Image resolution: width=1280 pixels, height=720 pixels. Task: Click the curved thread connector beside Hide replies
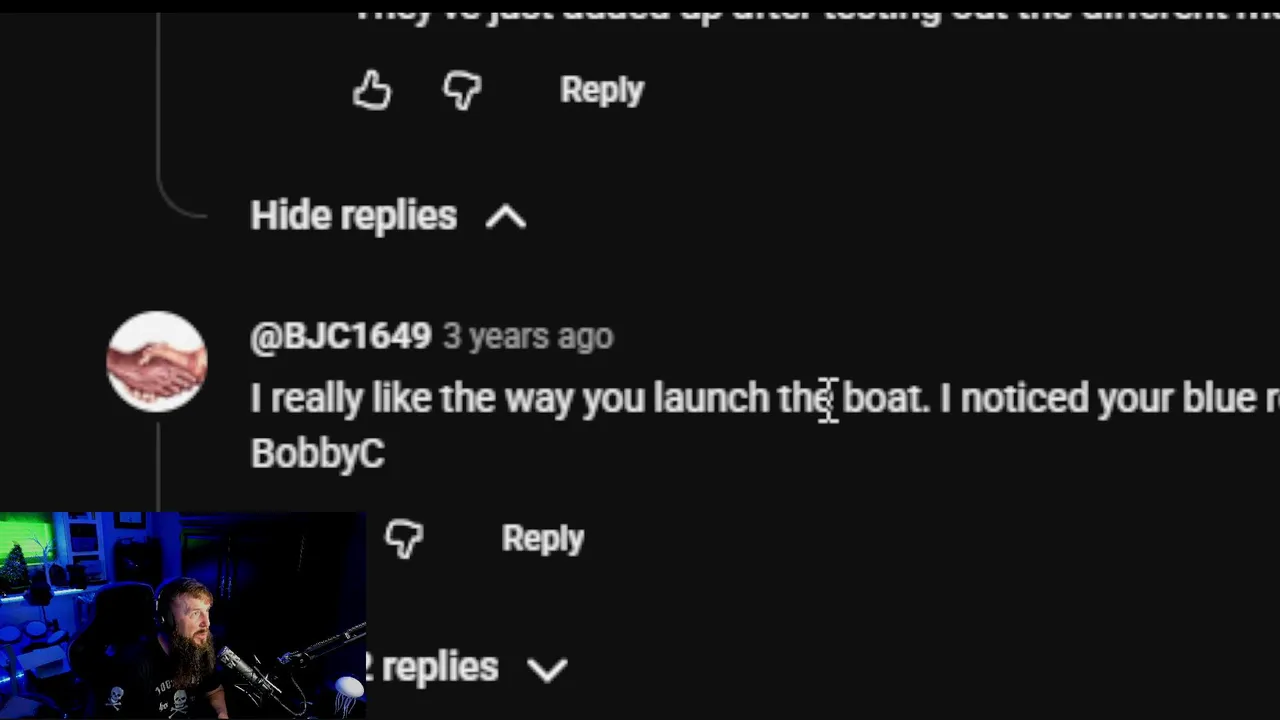tap(182, 190)
